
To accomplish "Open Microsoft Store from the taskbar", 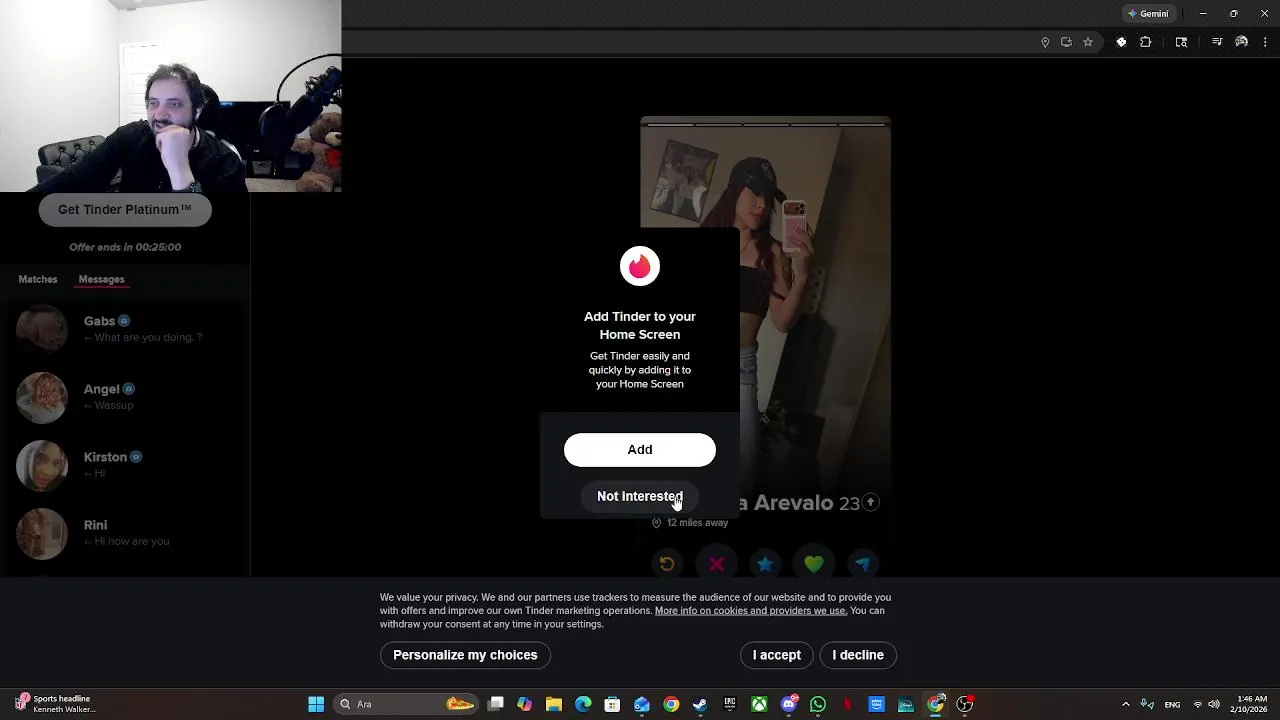I will click(612, 704).
